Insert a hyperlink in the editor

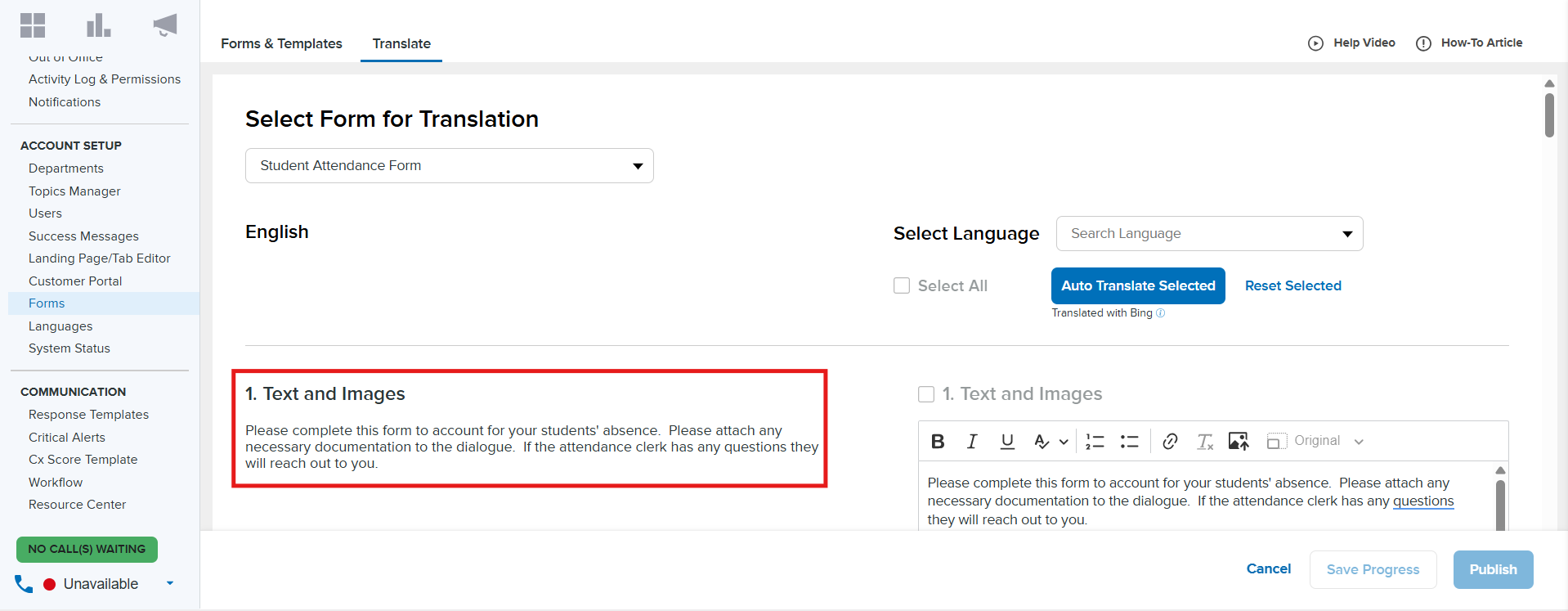1170,442
